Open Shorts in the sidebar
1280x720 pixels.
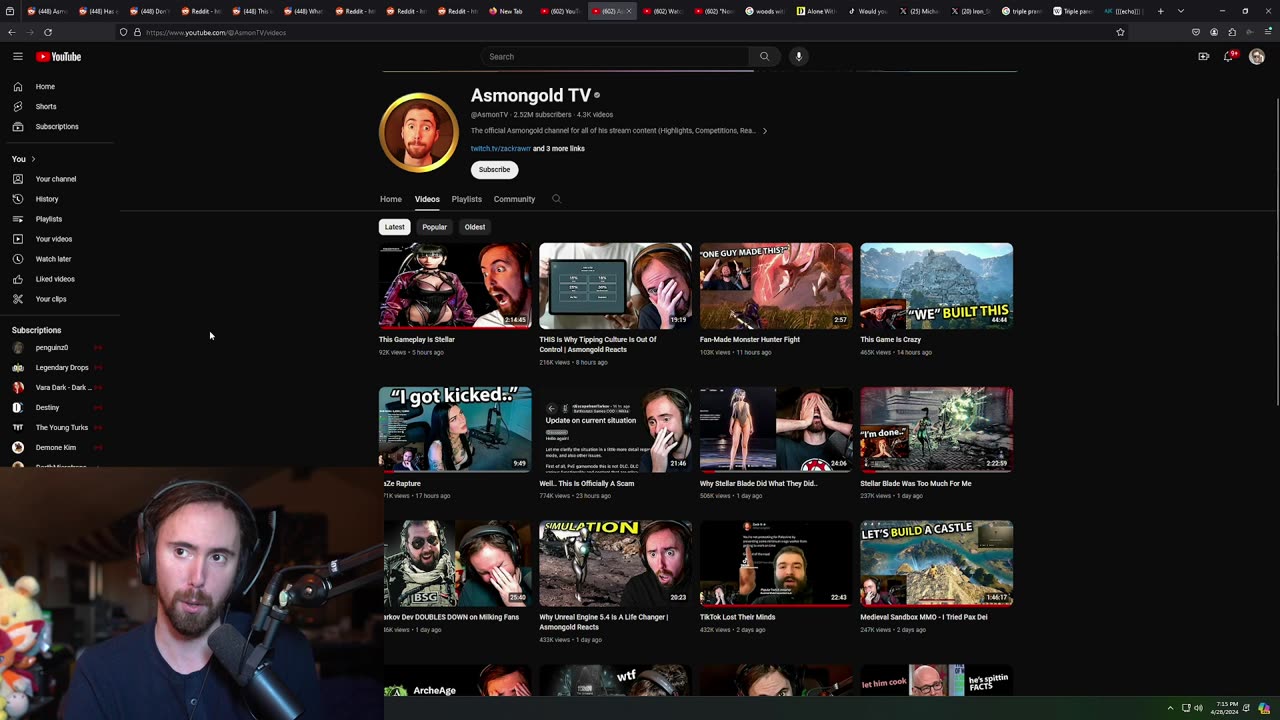tap(60, 107)
